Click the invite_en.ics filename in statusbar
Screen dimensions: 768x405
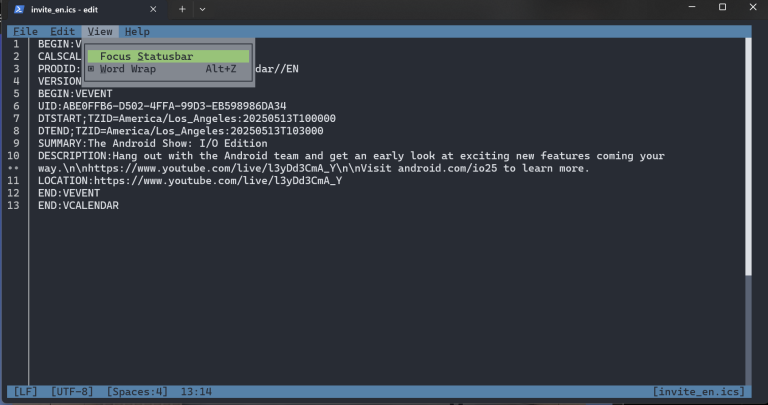(x=699, y=392)
